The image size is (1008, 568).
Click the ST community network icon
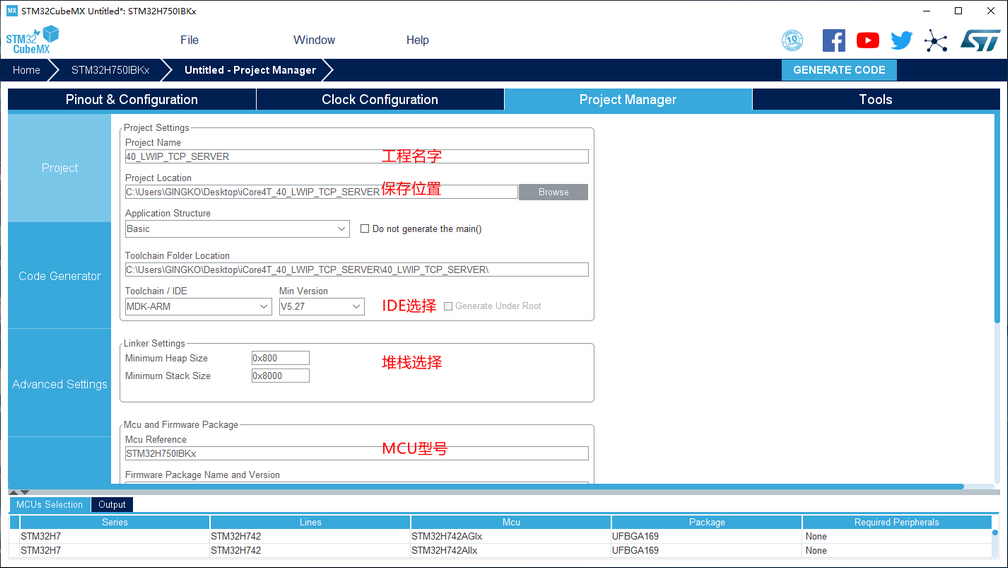pyautogui.click(x=936, y=40)
